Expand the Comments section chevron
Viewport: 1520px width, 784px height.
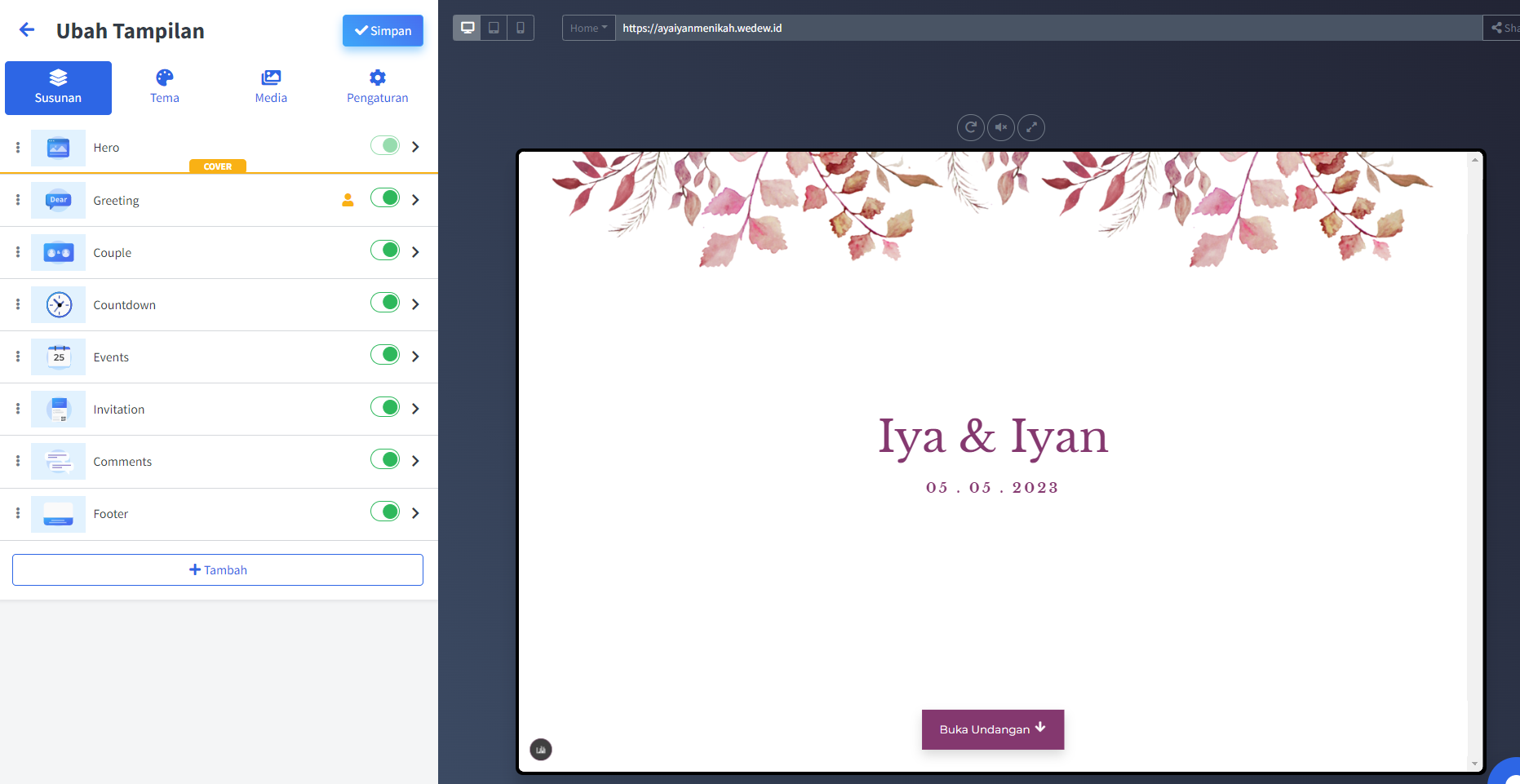coord(415,461)
